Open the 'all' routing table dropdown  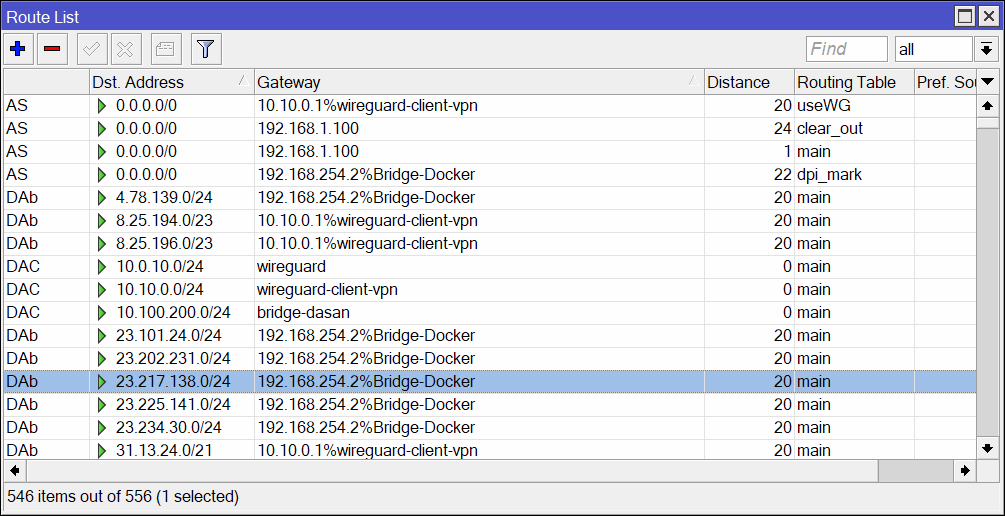933,49
